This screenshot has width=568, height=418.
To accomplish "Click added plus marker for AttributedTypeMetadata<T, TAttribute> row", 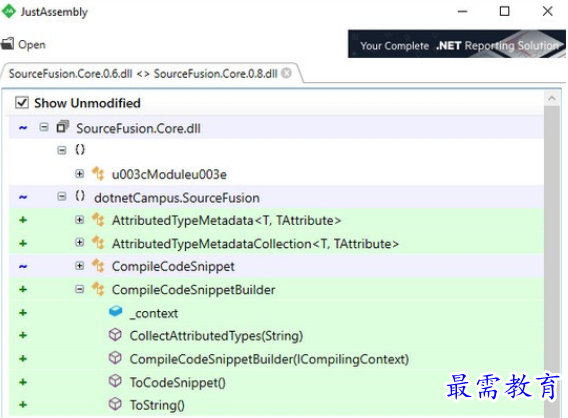I will 23,220.
